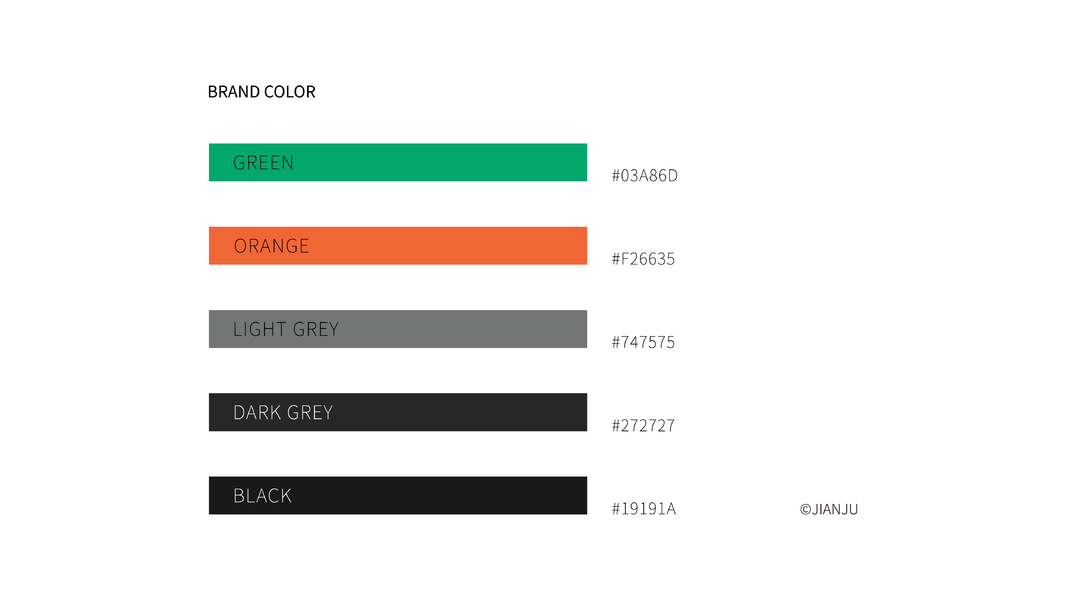Viewport: 1066px width, 600px height.
Task: Select the #F26635 hex code text
Action: tap(643, 259)
